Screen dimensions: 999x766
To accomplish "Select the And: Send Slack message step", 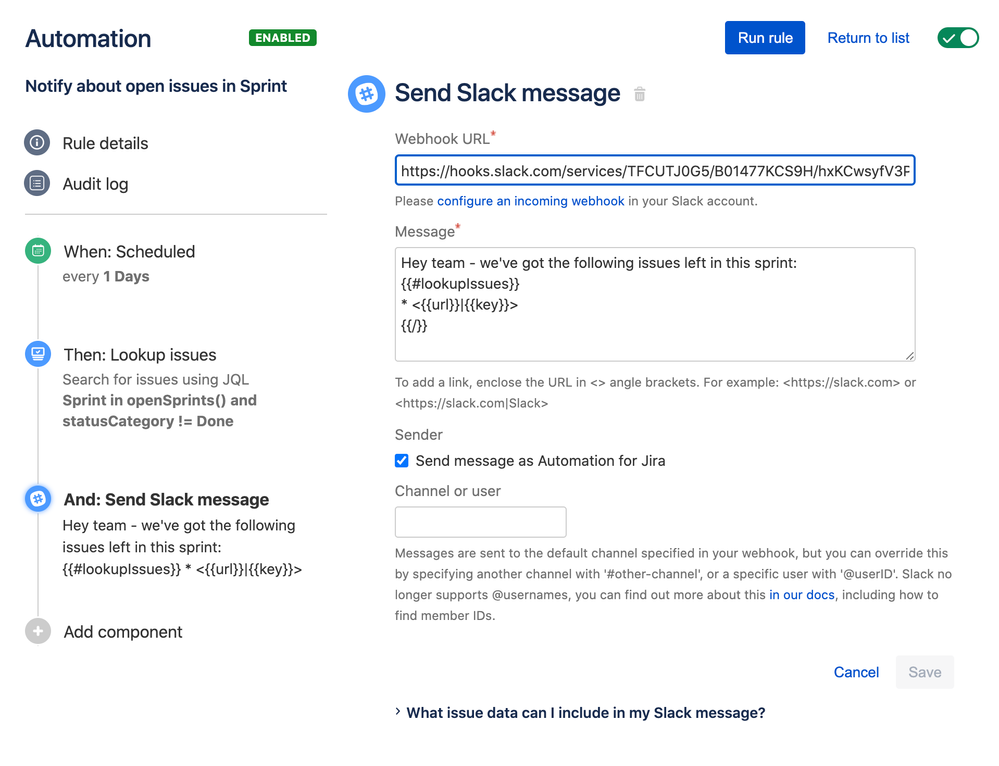I will click(x=166, y=499).
